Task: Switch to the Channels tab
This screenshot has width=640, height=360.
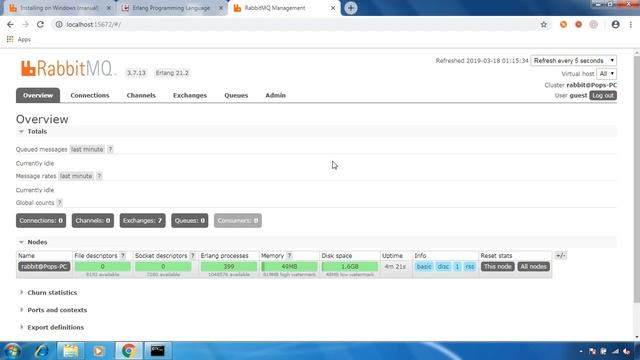Action: pyautogui.click(x=141, y=96)
